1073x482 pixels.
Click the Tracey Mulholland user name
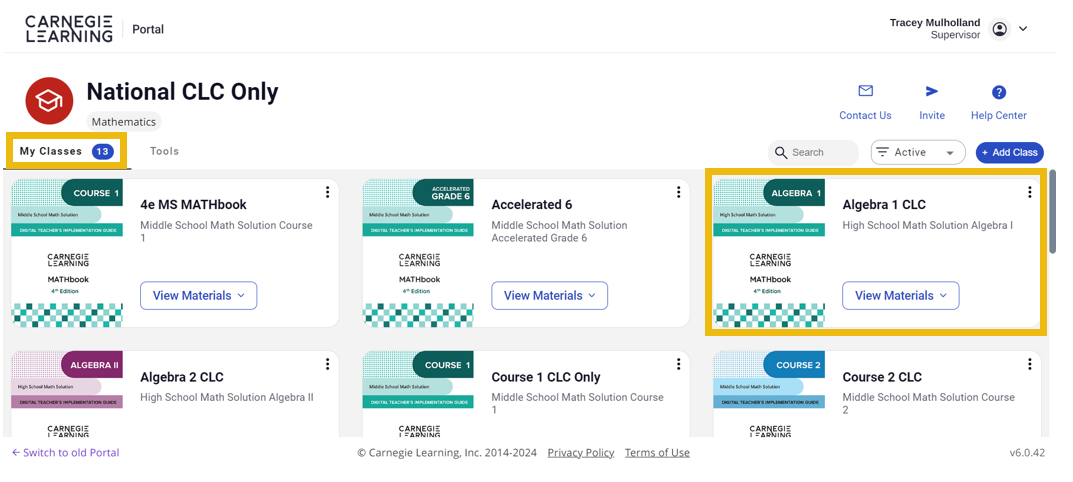coord(935,23)
